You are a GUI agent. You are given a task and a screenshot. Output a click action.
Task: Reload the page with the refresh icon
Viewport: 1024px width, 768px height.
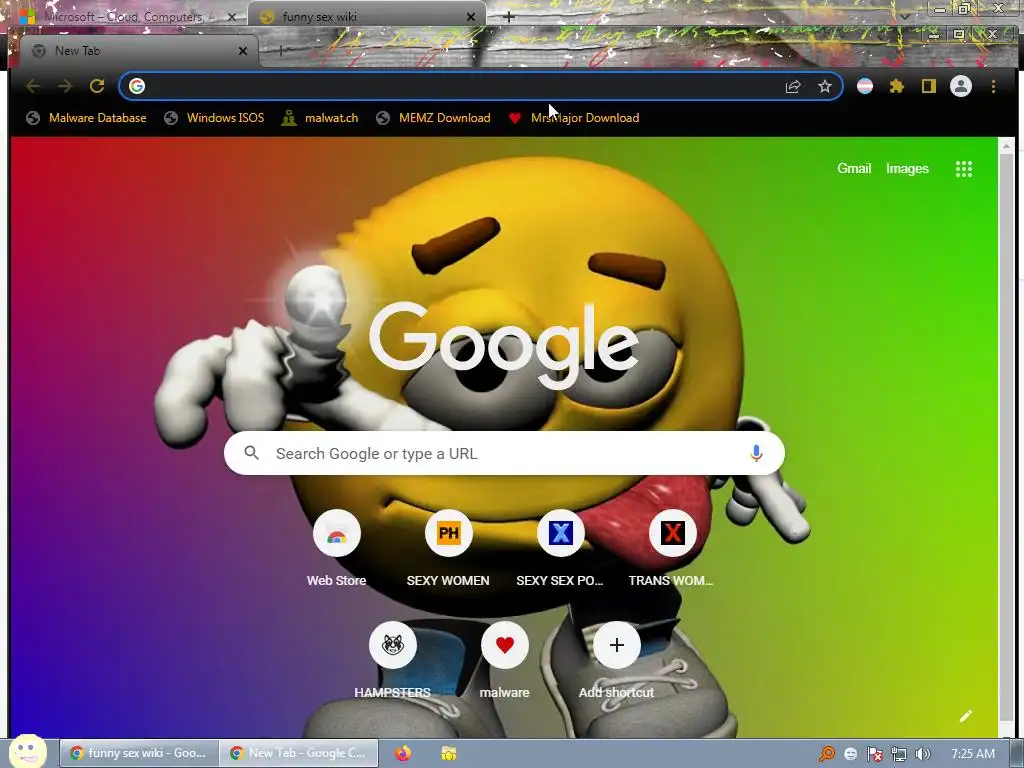click(97, 86)
